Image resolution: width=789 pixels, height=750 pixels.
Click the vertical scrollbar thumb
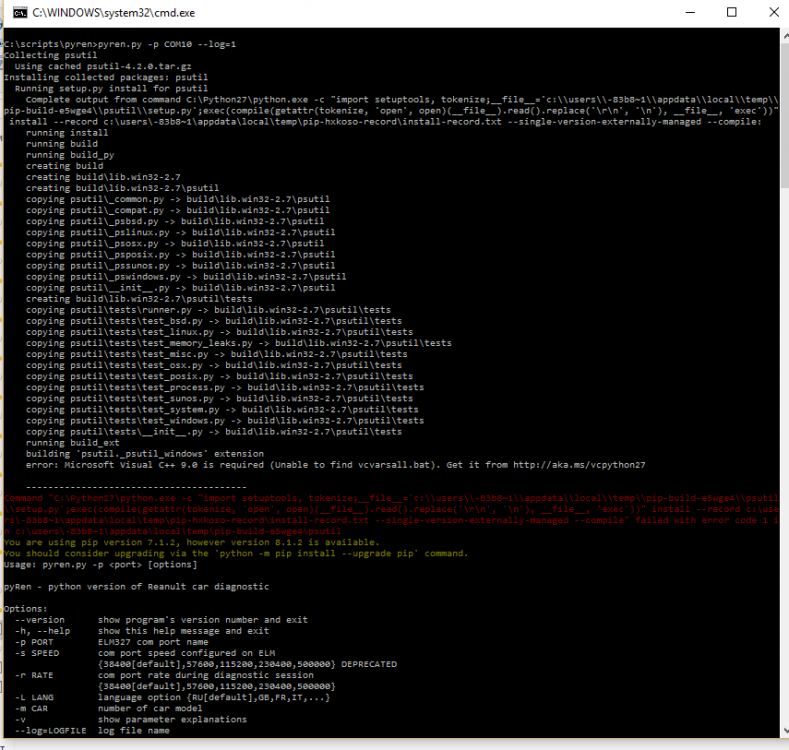tap(785, 115)
